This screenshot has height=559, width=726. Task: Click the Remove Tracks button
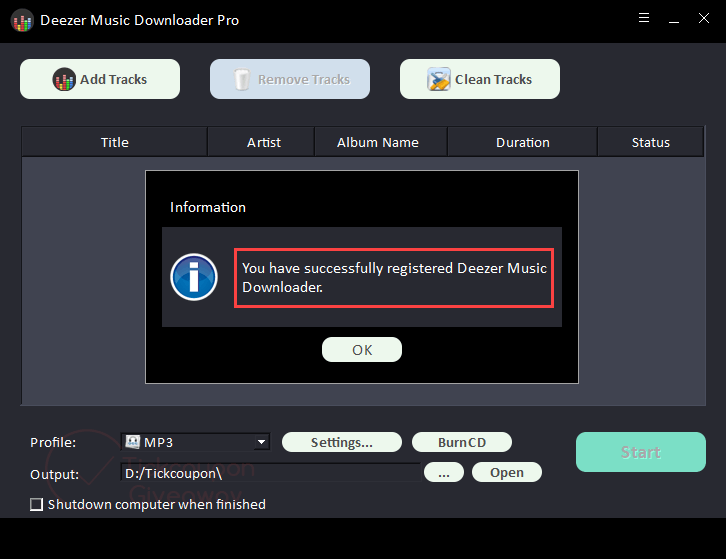click(x=290, y=79)
